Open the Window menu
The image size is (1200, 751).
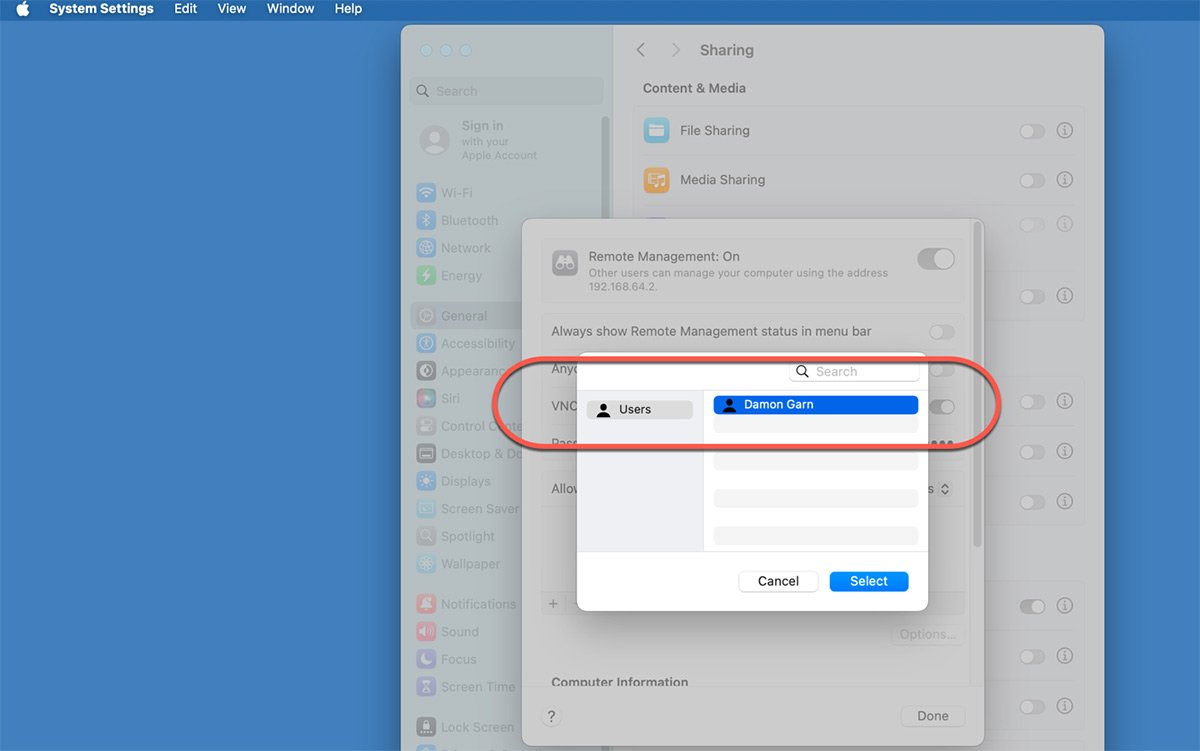pos(290,9)
